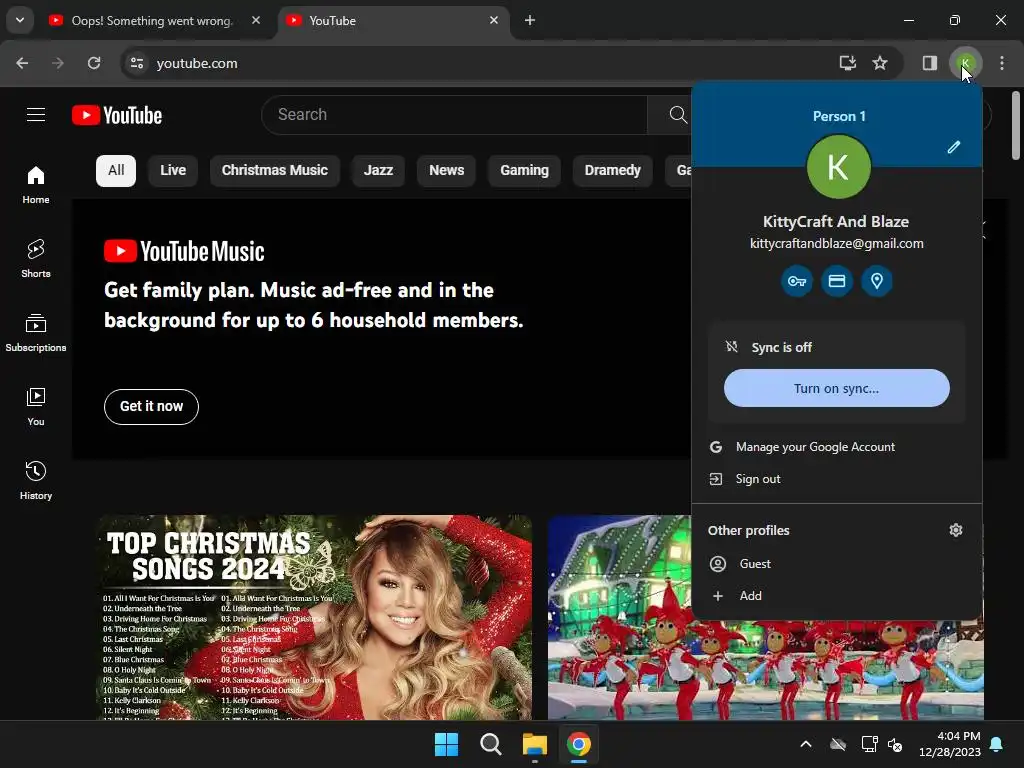
Task: Click the Chrome profile avatar button
Action: [x=965, y=63]
